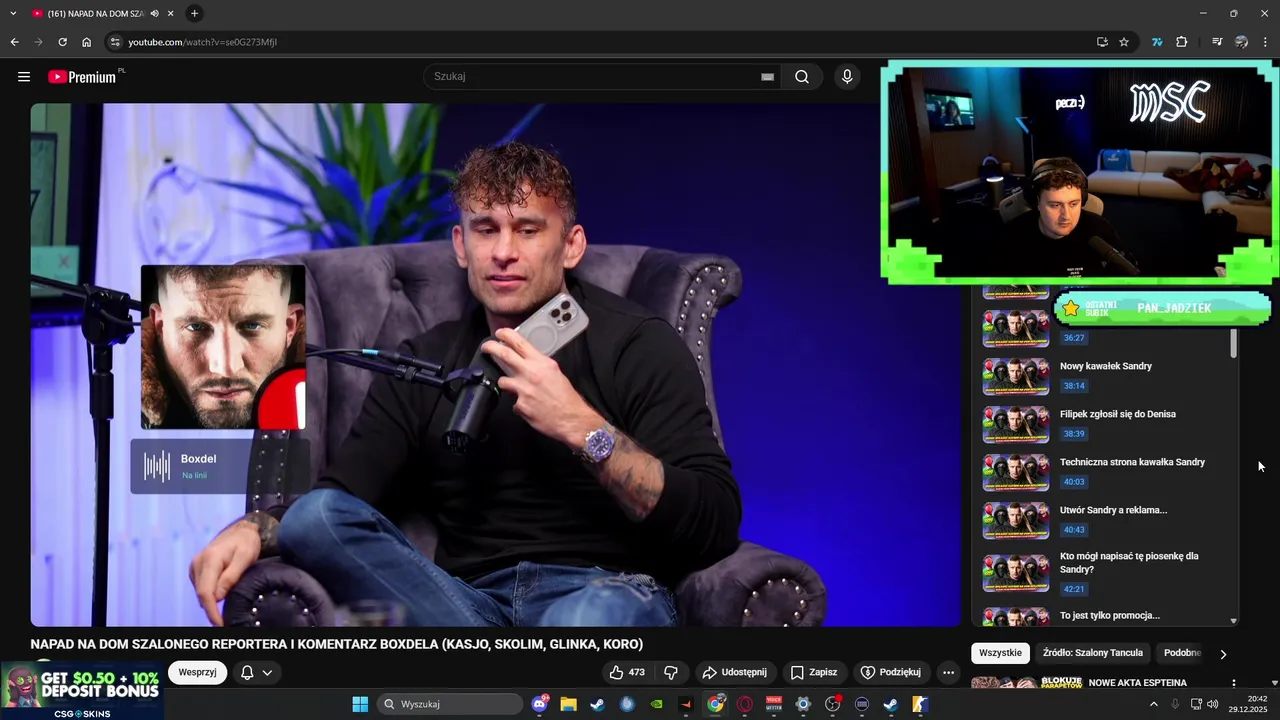Open Chrome three-dot menu
The image size is (1280, 720).
pos(1266,42)
